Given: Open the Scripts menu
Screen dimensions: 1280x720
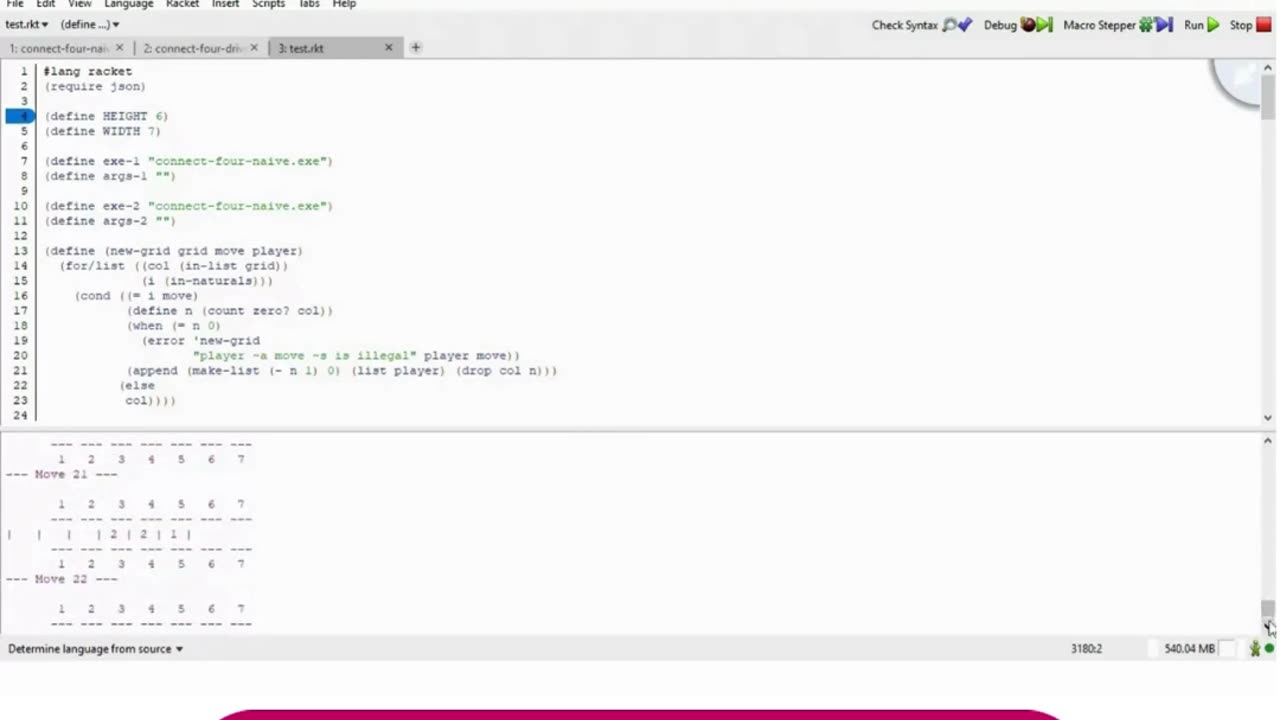Looking at the screenshot, I should pos(268,4).
